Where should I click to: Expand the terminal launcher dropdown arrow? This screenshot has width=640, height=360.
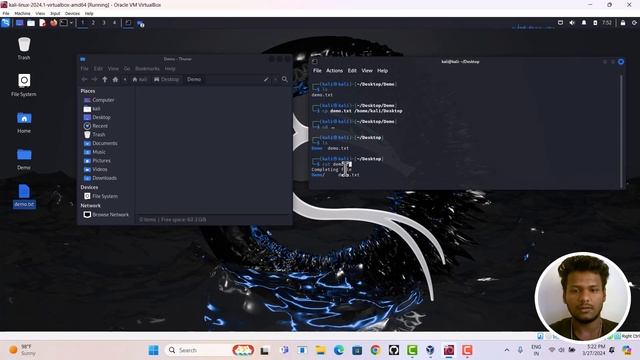click(x=71, y=23)
